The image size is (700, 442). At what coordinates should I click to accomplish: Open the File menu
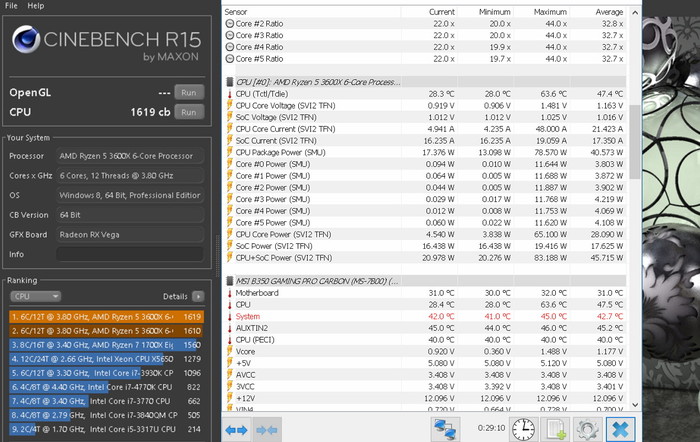[x=11, y=6]
